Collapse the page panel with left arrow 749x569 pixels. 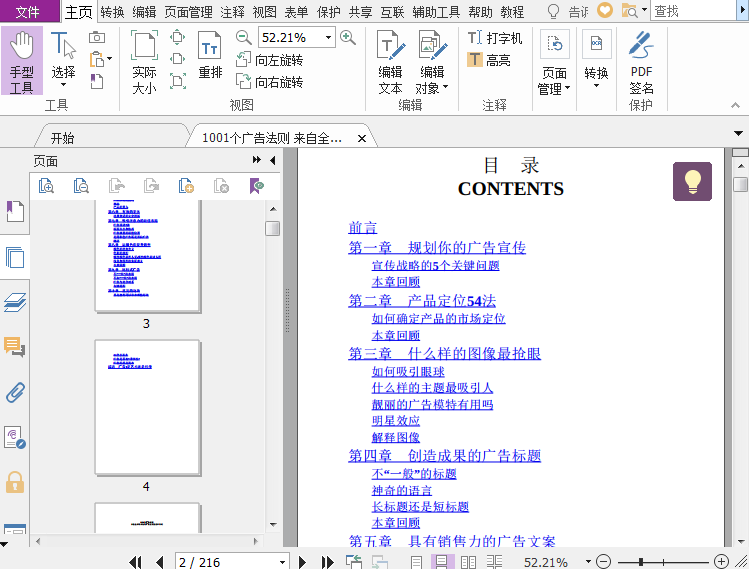point(273,160)
